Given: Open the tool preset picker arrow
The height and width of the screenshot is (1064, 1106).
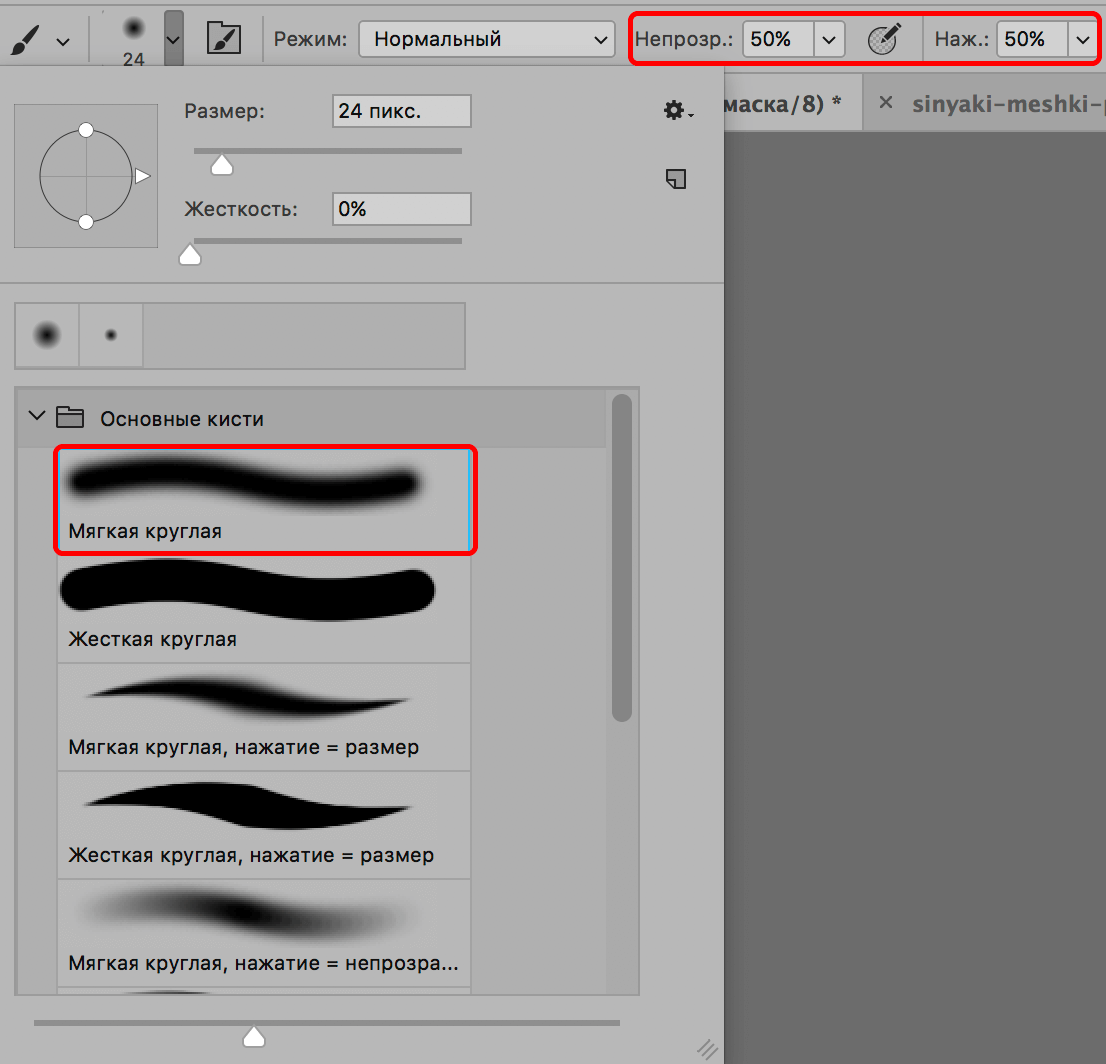Looking at the screenshot, I should tap(63, 41).
